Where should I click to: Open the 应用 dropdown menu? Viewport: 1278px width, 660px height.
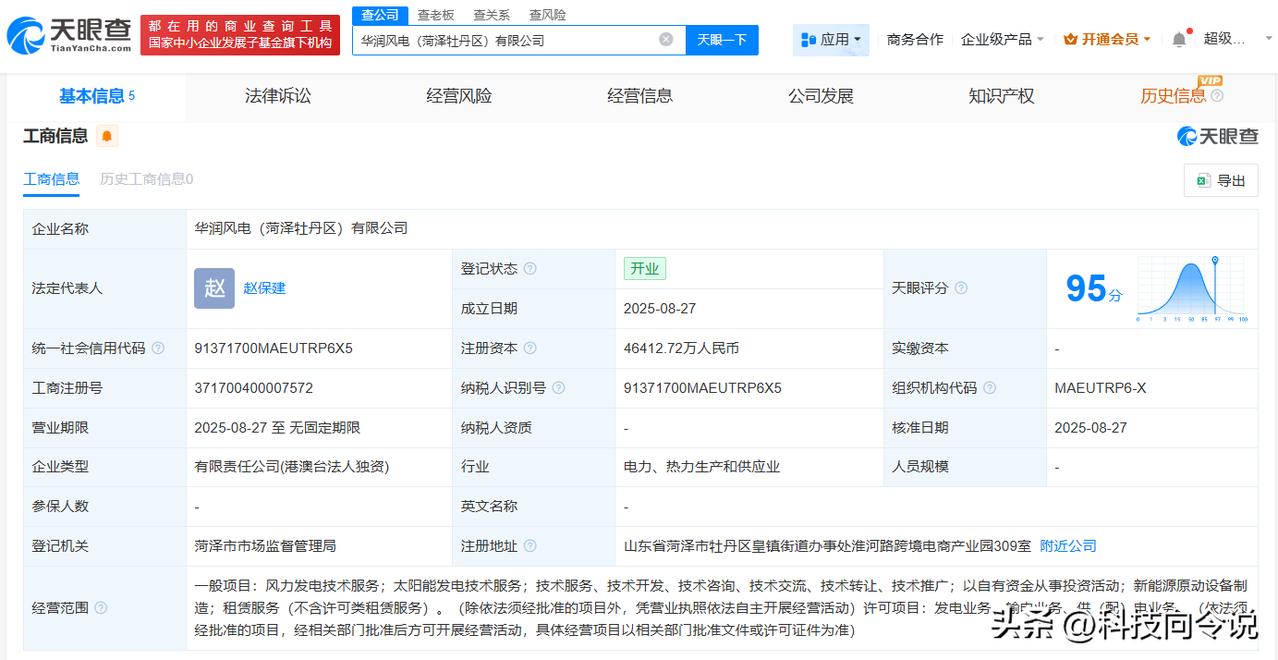coord(831,39)
